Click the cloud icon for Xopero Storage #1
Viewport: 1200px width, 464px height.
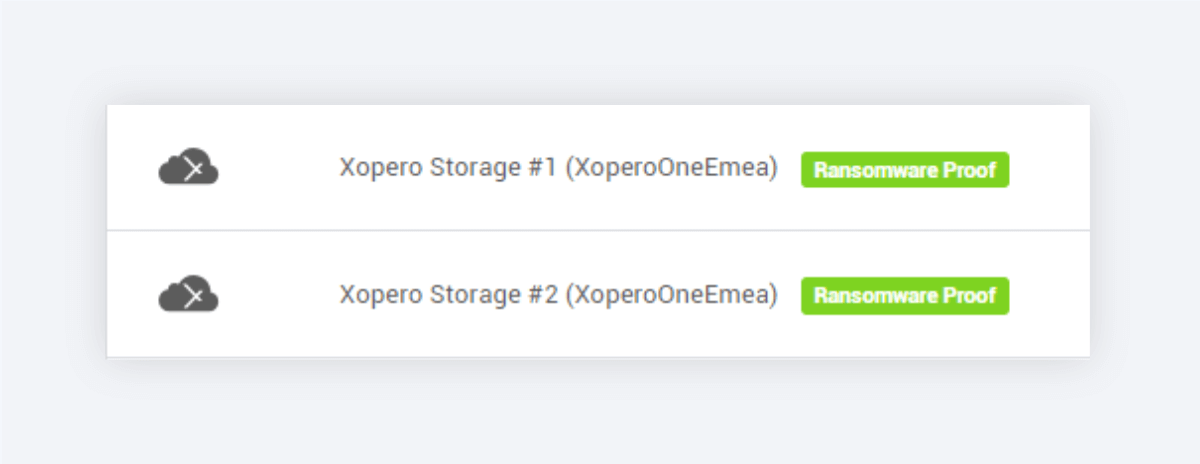[188, 168]
